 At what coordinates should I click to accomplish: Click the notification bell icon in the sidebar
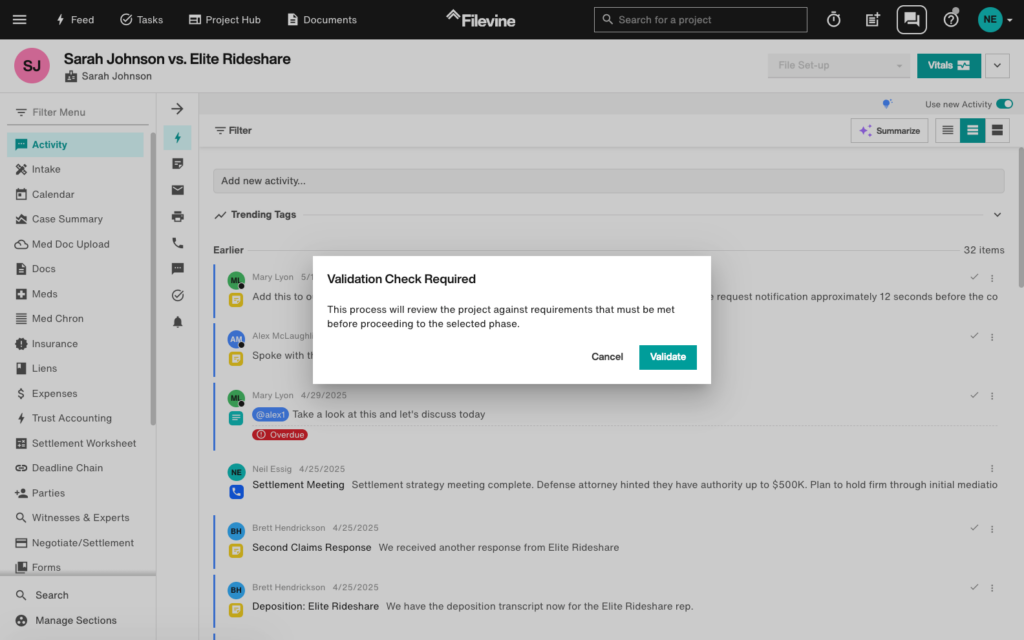coord(178,322)
